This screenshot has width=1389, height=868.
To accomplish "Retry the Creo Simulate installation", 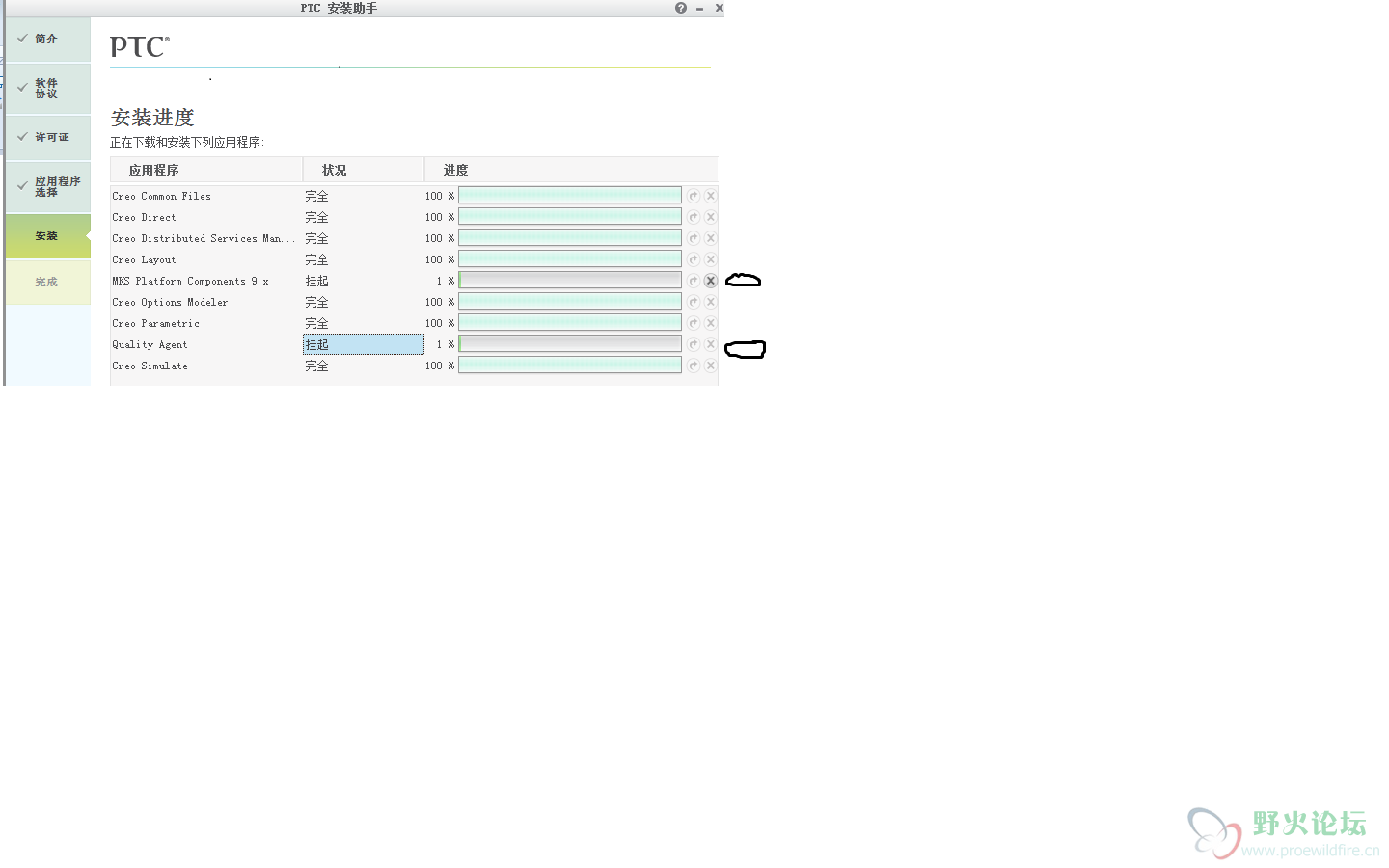I will point(694,366).
